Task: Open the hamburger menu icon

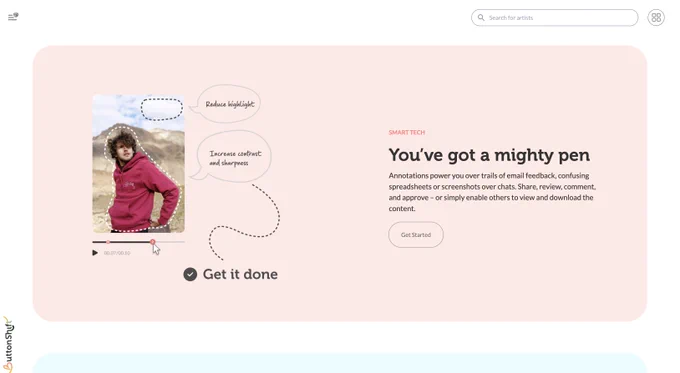Action: click(x=13, y=17)
